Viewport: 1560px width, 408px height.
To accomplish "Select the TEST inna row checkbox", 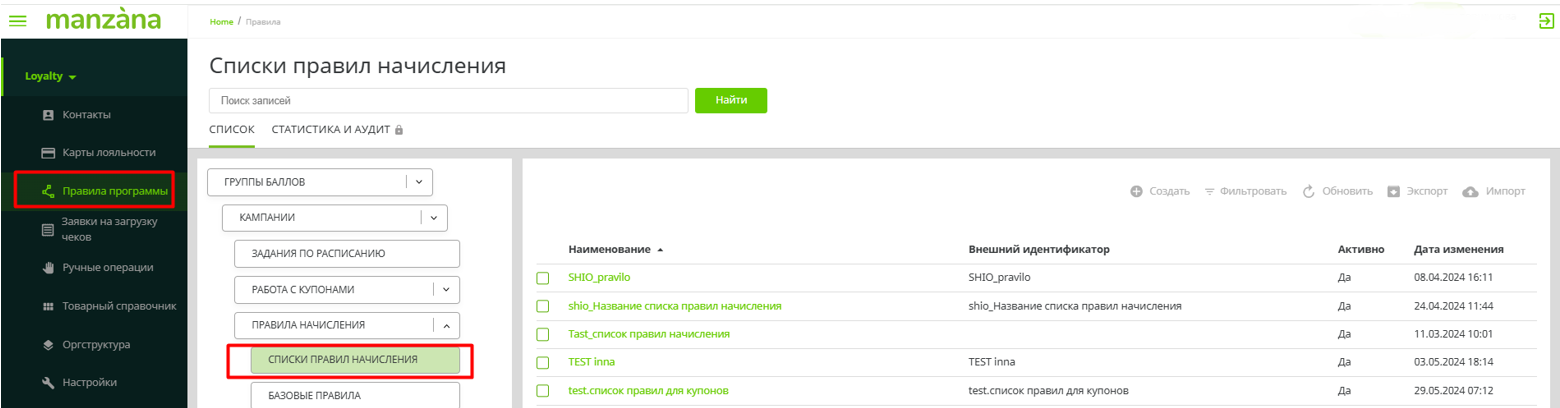I will coord(543,362).
